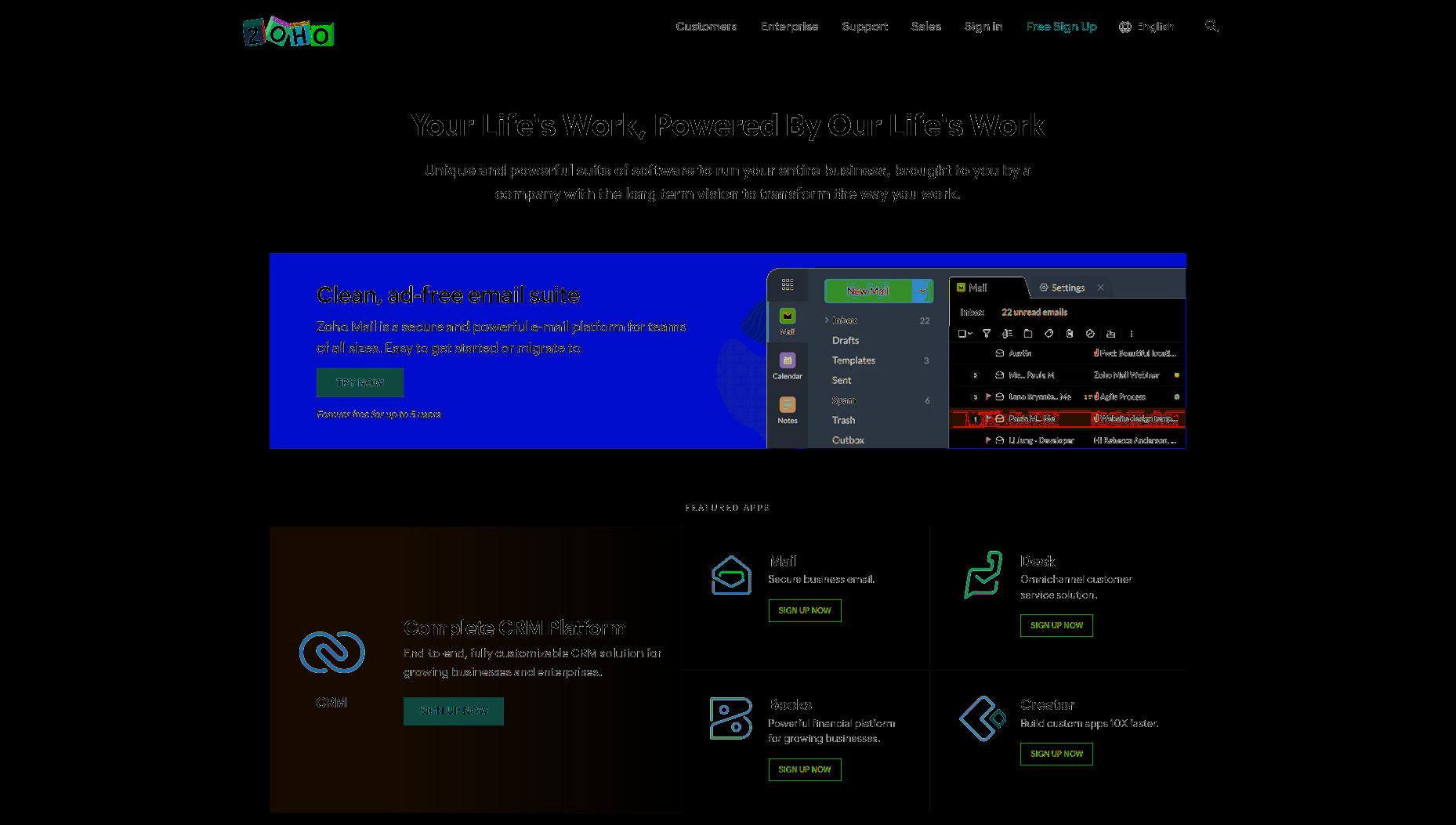1456x825 pixels.
Task: Open the Enterprise menu
Action: point(789,27)
